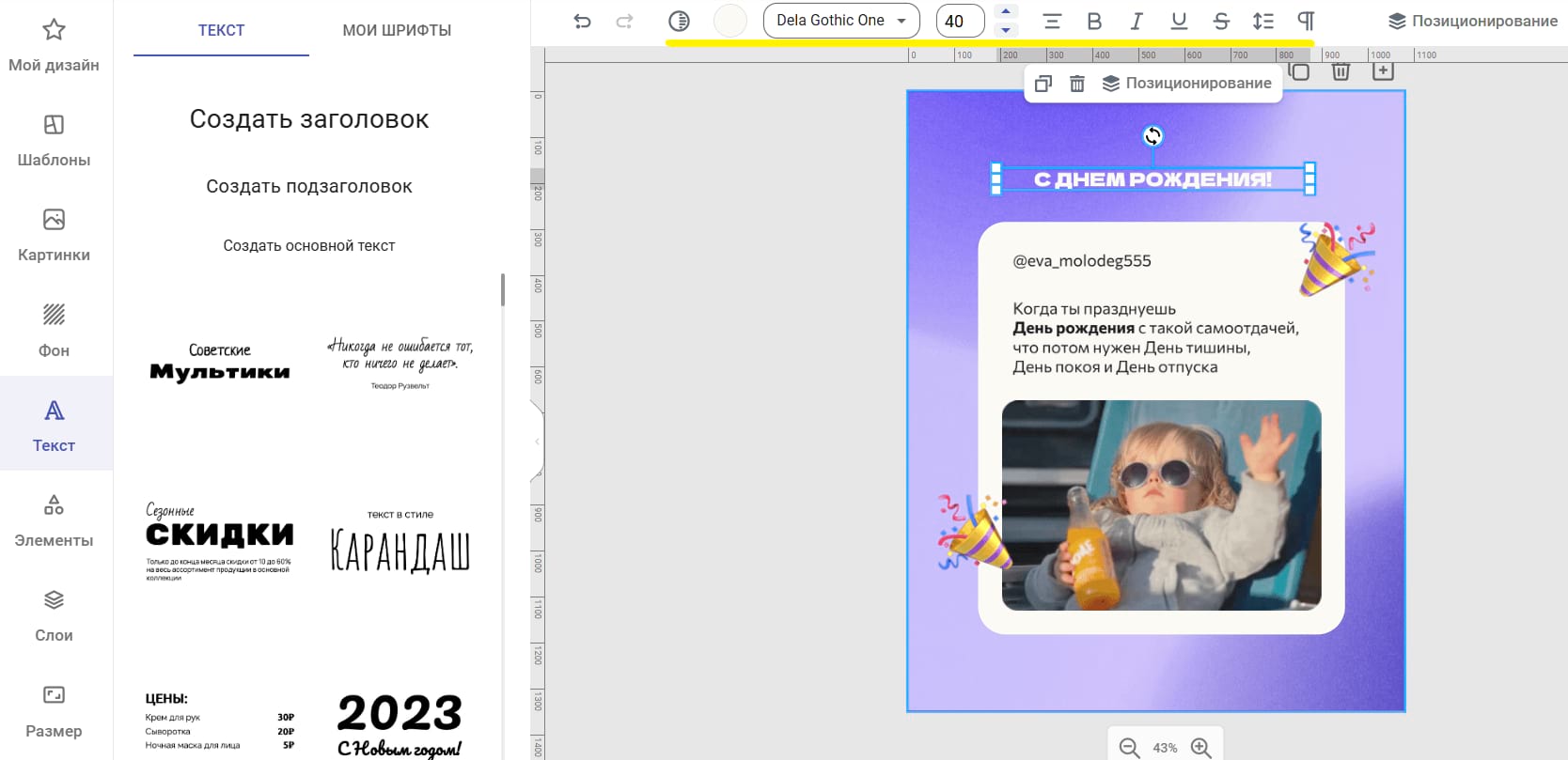Click Создать подзаголовок to add subheading
The height and width of the screenshot is (760, 1568).
309,186
